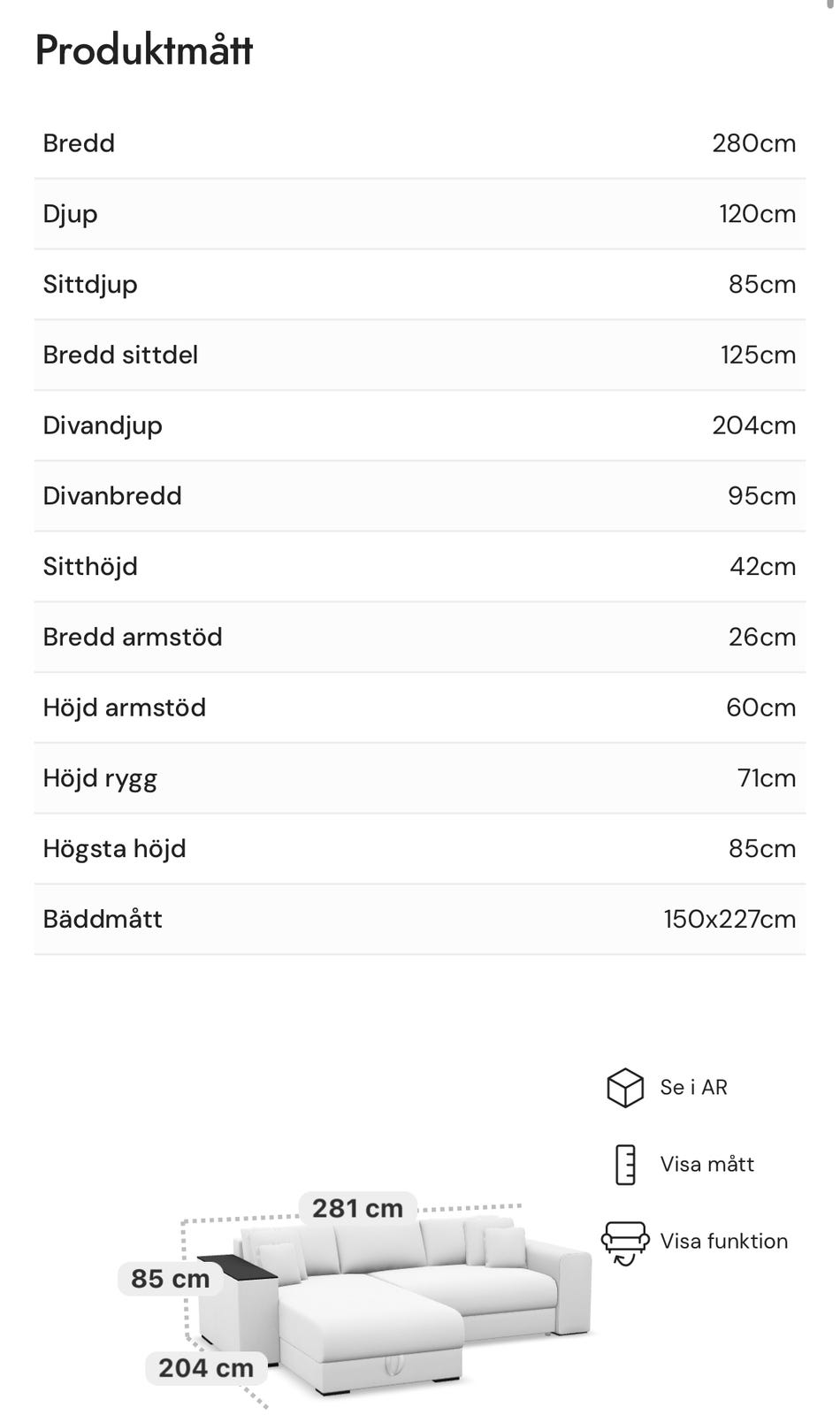The height and width of the screenshot is (1415, 840).
Task: Open the 'Se i AR' link
Action: point(693,1087)
